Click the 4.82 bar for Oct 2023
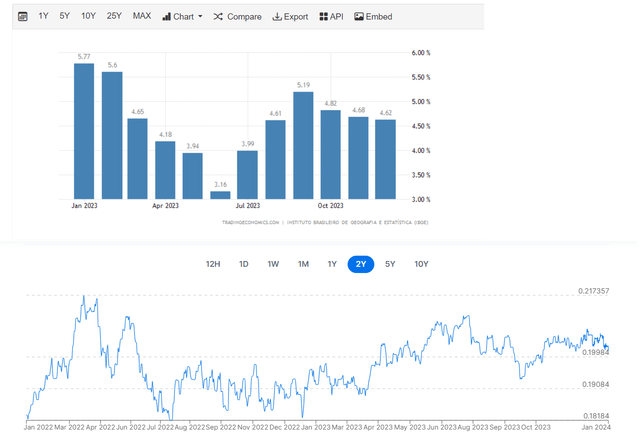The image size is (640, 446). pyautogui.click(x=331, y=155)
